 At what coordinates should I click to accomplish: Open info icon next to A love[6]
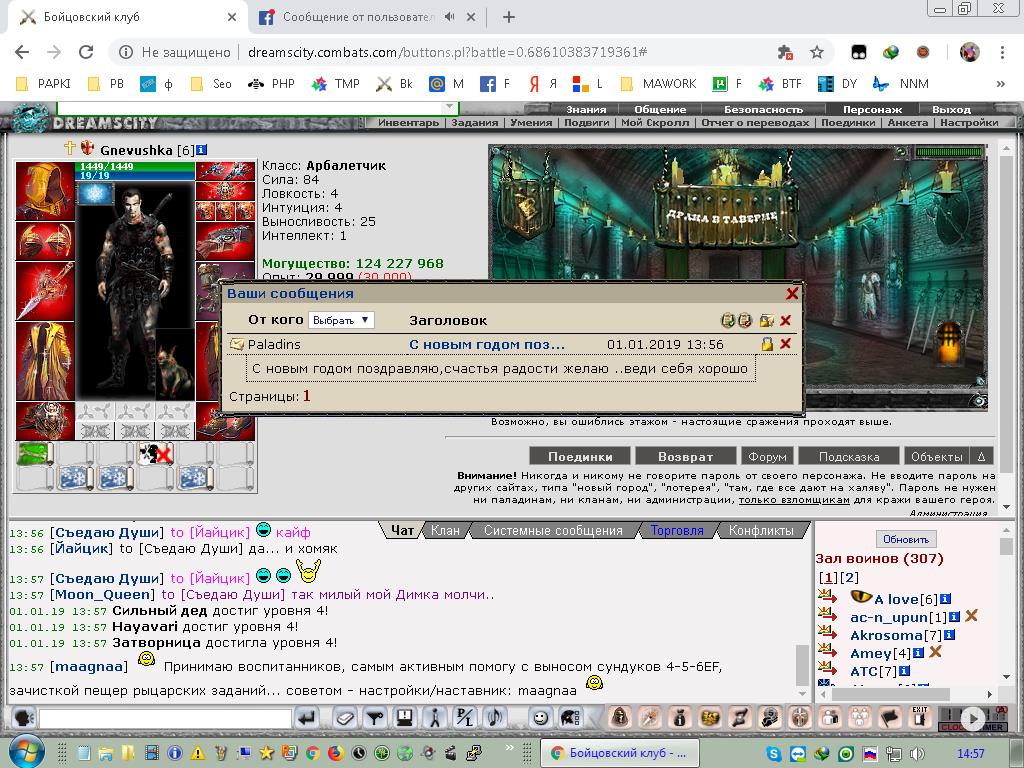coord(945,599)
